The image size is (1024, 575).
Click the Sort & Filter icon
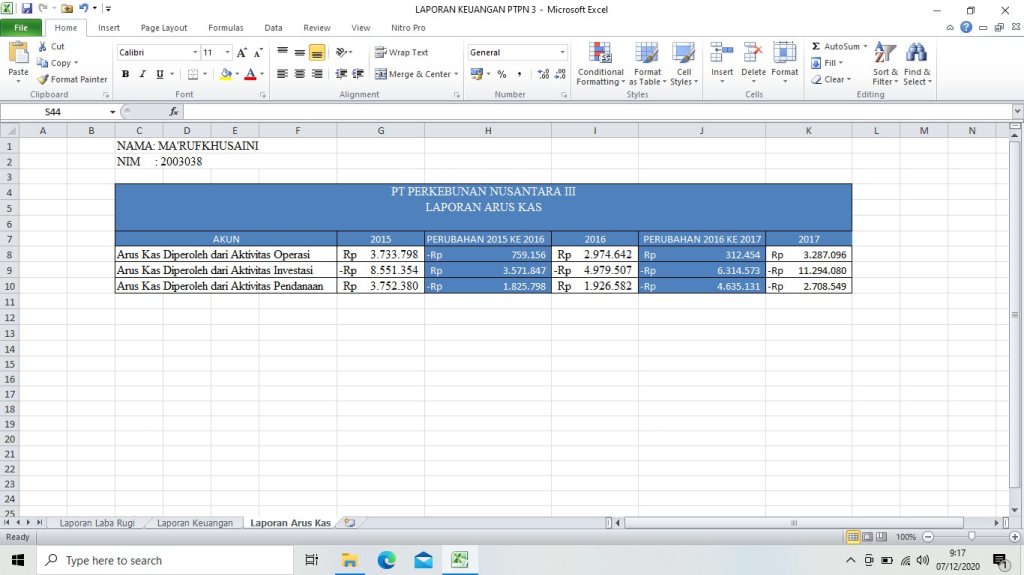885,64
